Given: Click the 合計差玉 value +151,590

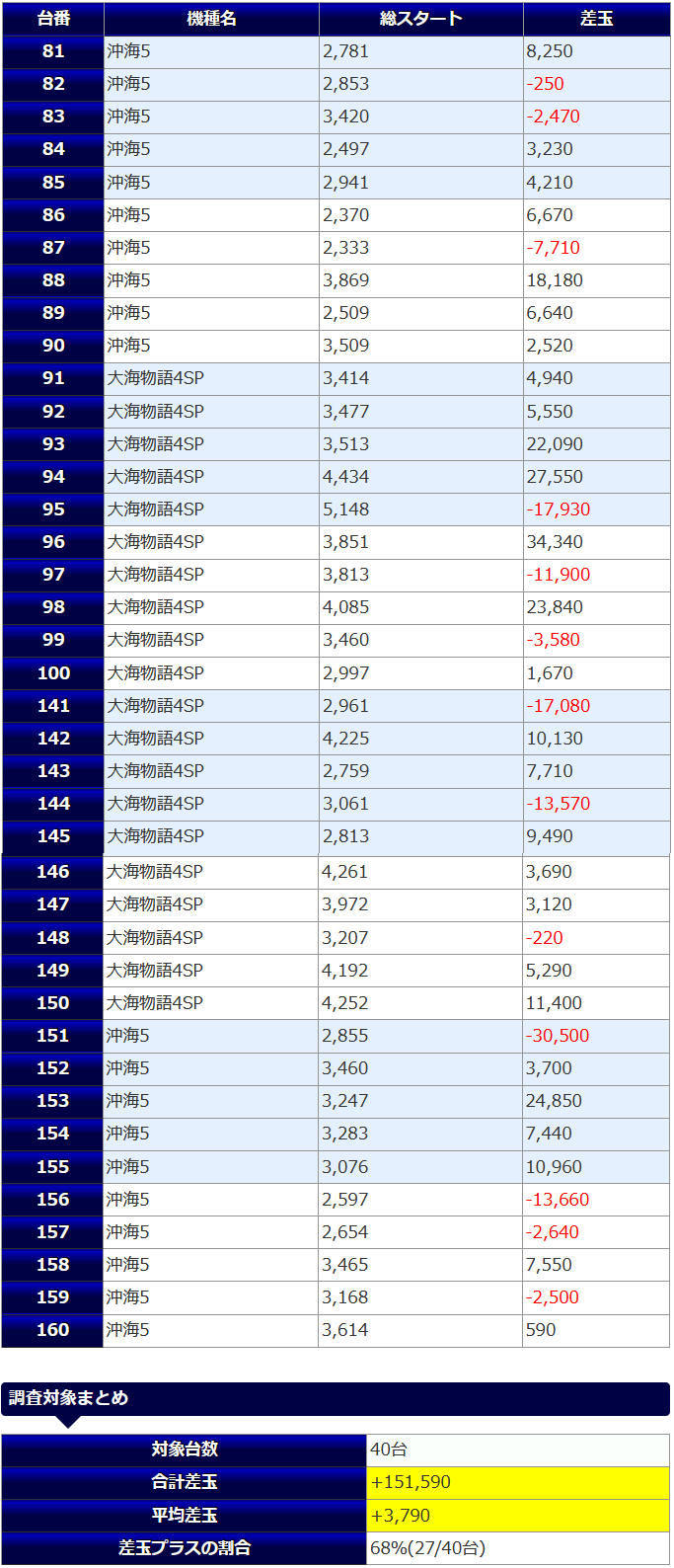Looking at the screenshot, I should (x=412, y=1482).
